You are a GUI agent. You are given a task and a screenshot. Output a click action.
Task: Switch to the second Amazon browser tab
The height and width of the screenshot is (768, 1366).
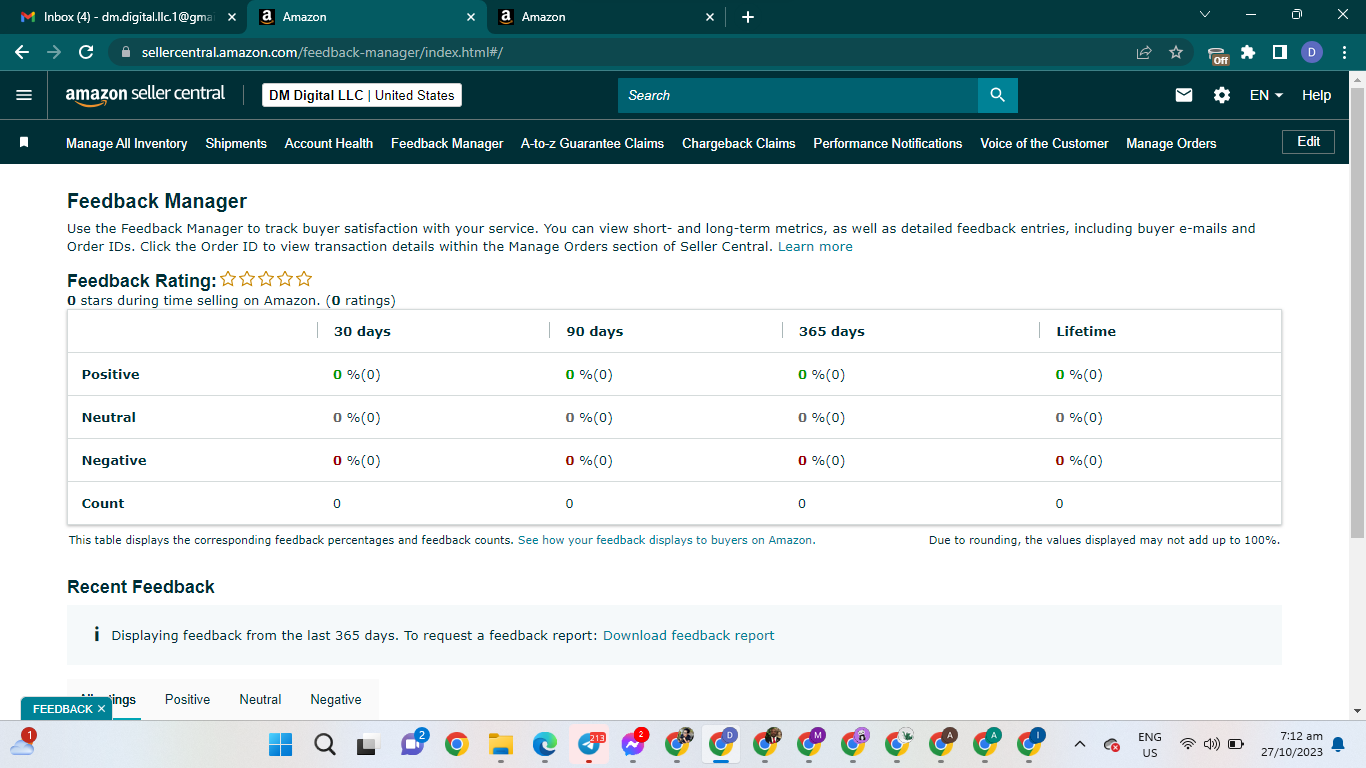[x=605, y=17]
